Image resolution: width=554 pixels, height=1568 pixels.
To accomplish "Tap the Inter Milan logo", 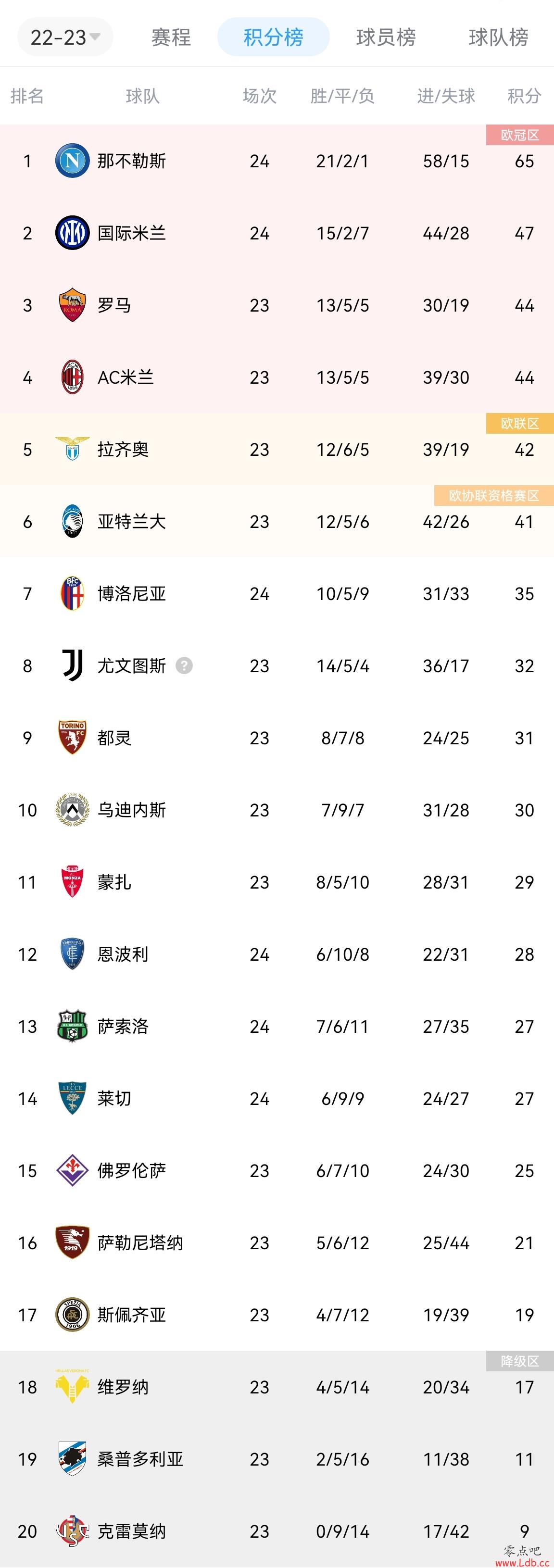I will click(x=72, y=233).
